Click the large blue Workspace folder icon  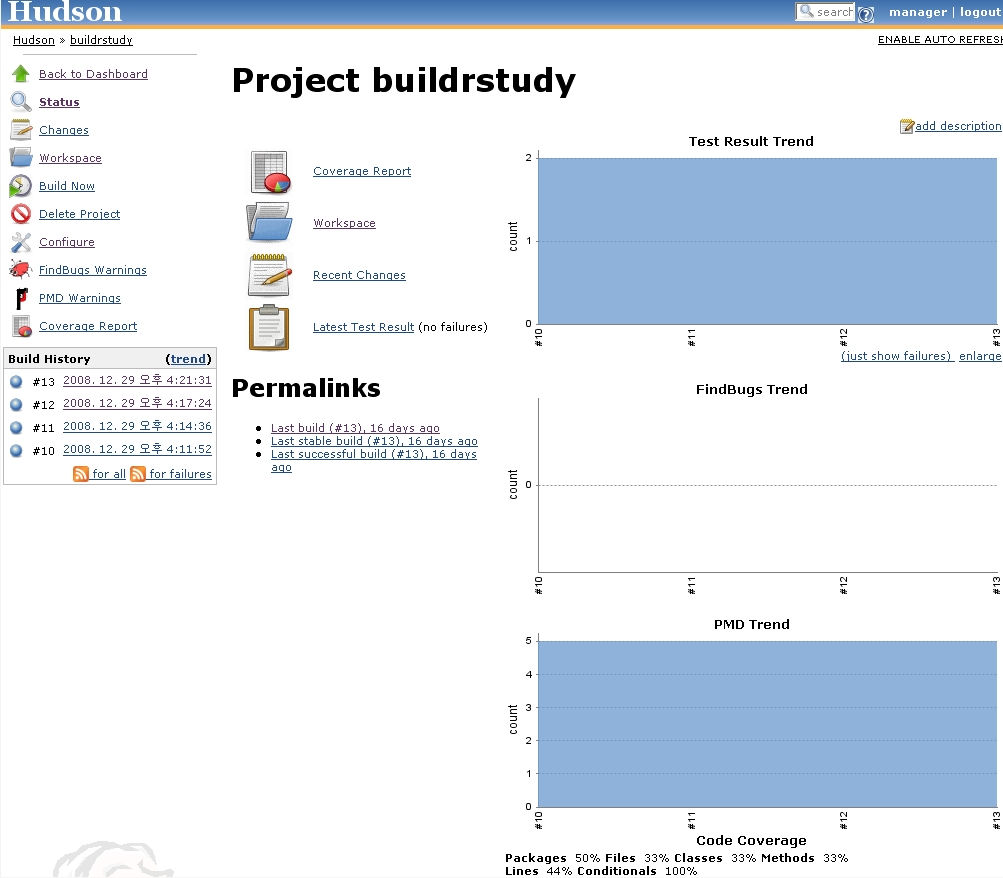click(269, 223)
